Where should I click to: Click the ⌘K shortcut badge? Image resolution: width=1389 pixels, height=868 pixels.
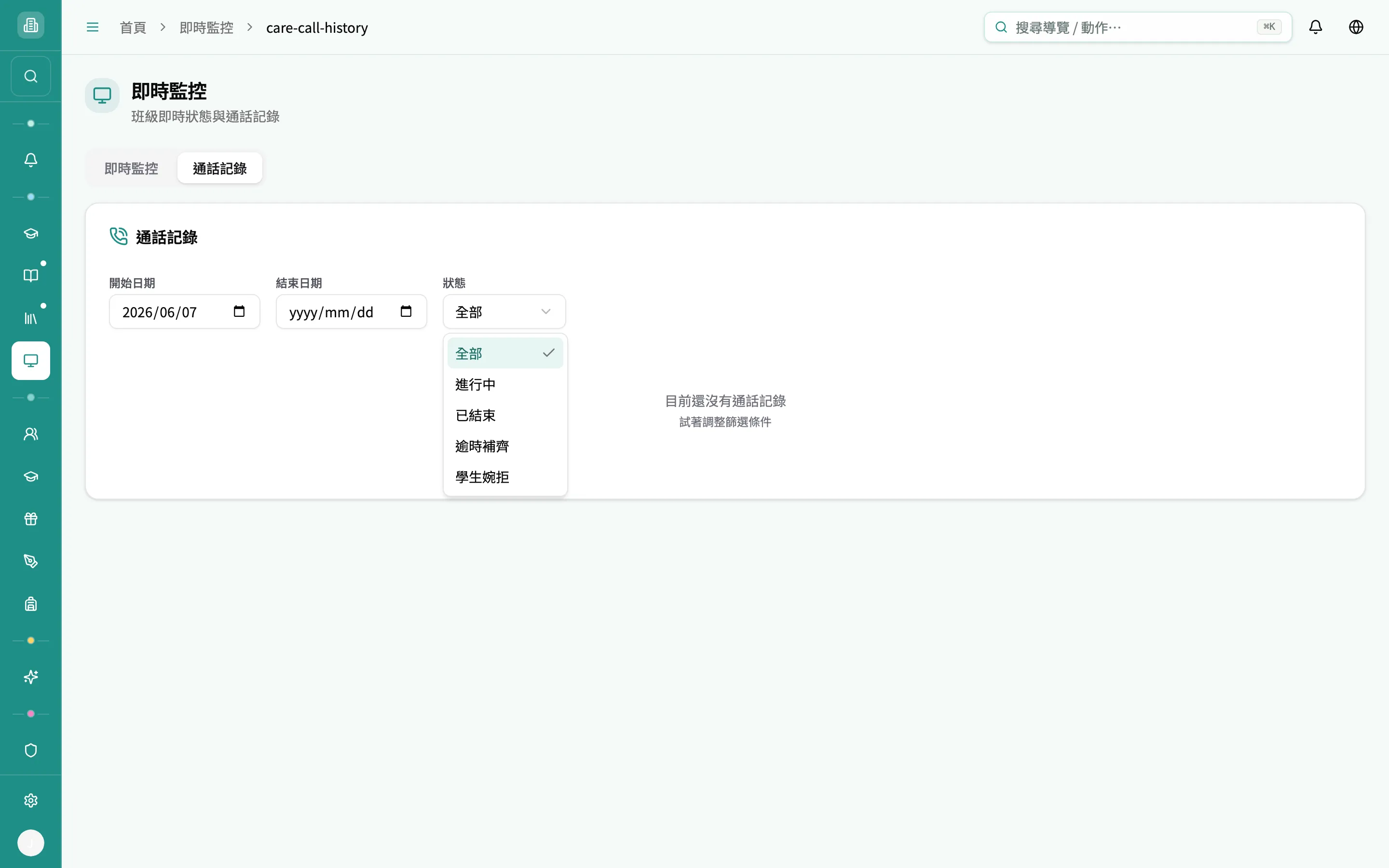tap(1269, 27)
